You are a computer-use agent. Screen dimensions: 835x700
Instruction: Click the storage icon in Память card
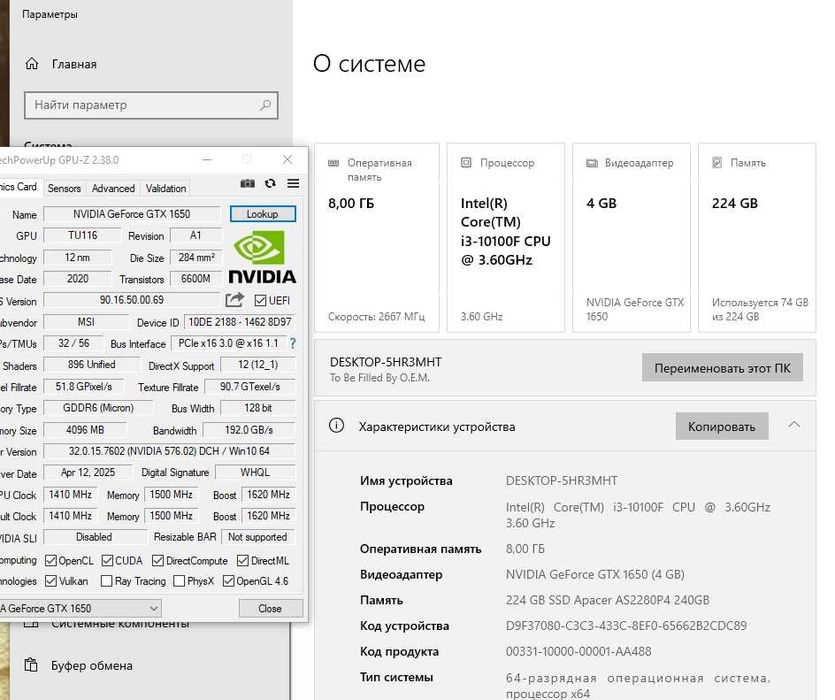coord(717,162)
